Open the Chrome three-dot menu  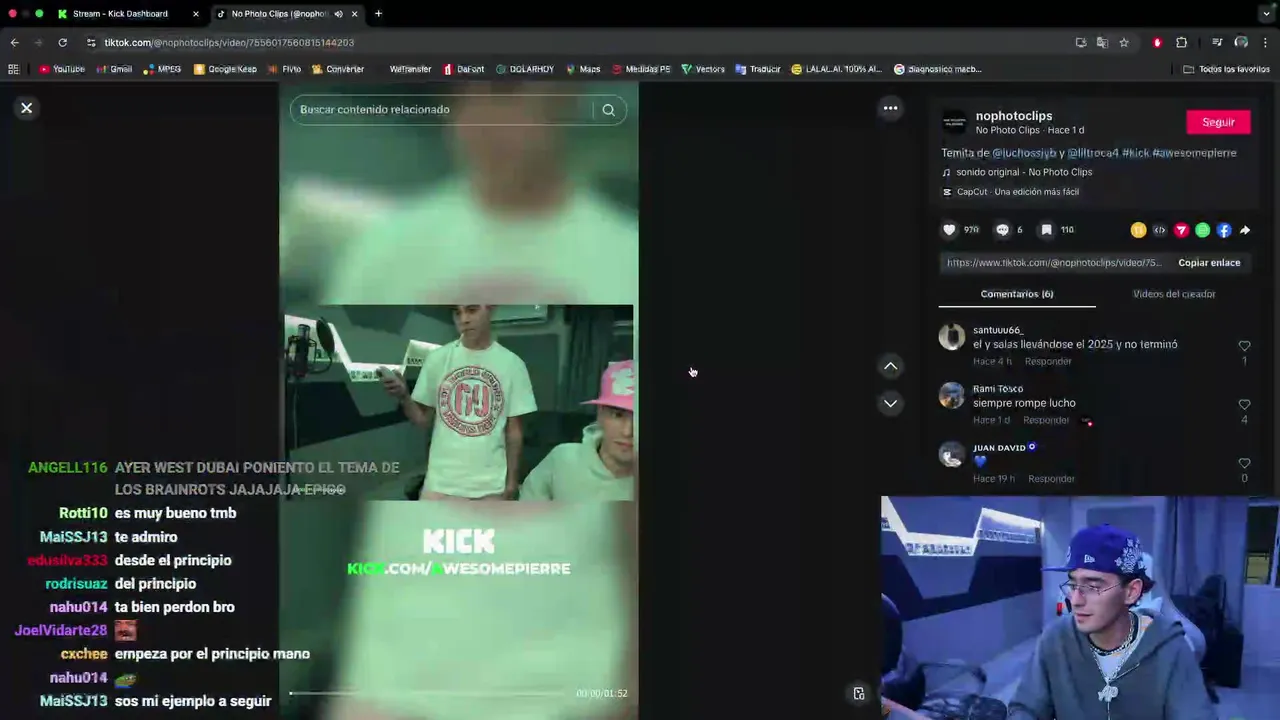coord(1266,43)
